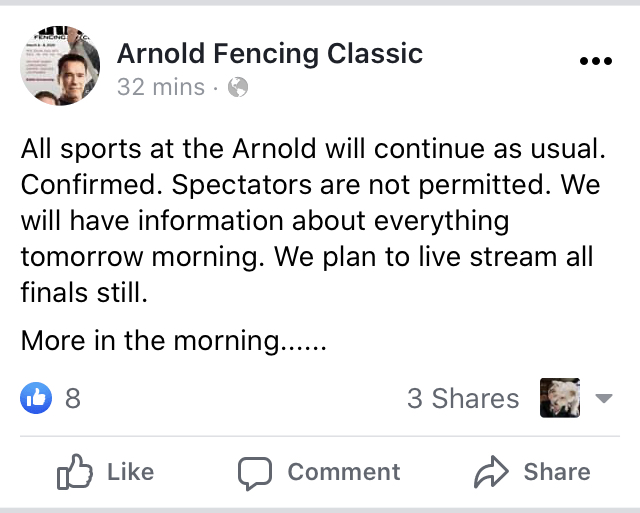Click the globe public audience icon
The height and width of the screenshot is (513, 640).
click(238, 87)
